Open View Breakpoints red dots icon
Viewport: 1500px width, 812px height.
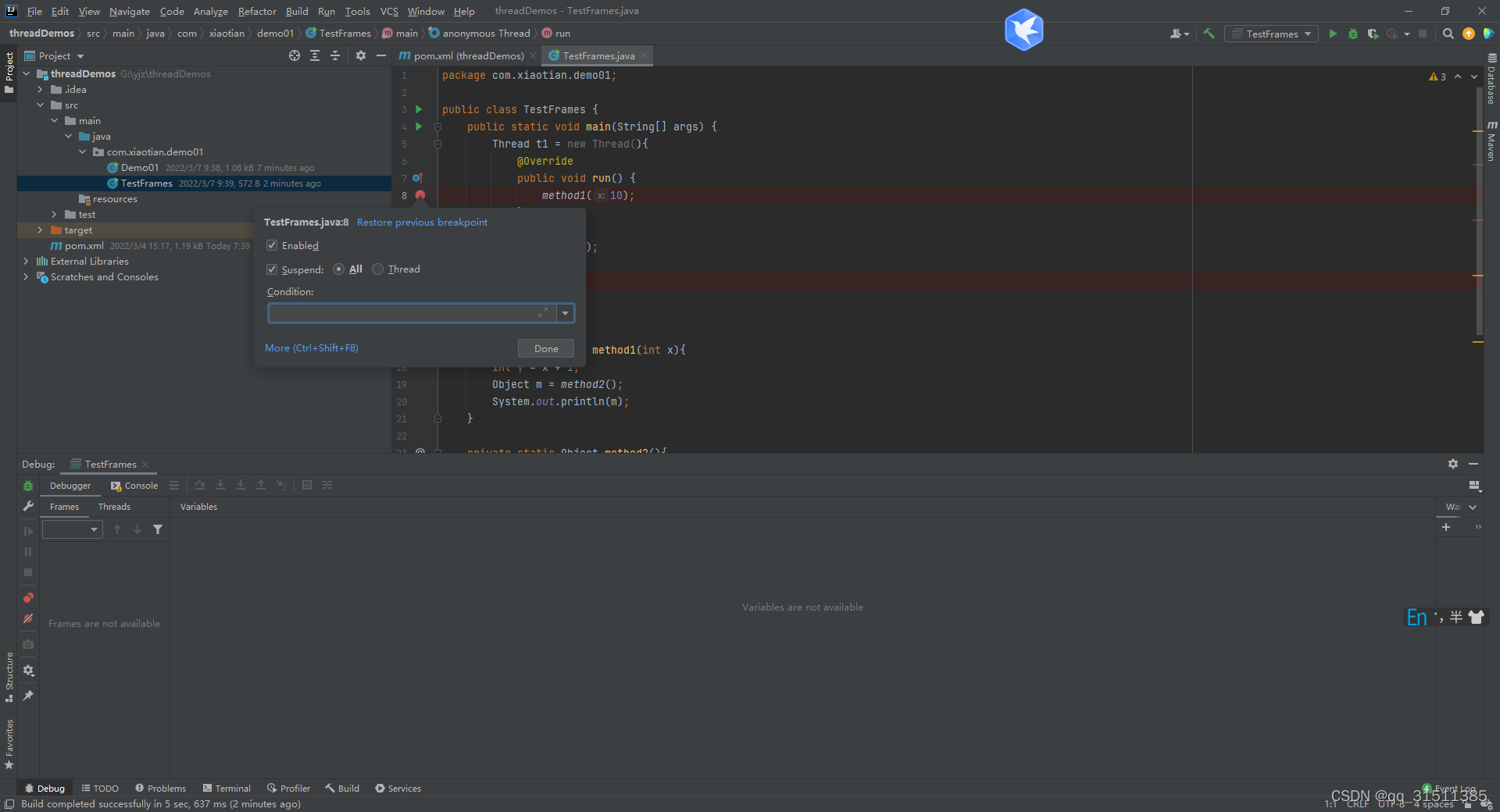[x=28, y=598]
